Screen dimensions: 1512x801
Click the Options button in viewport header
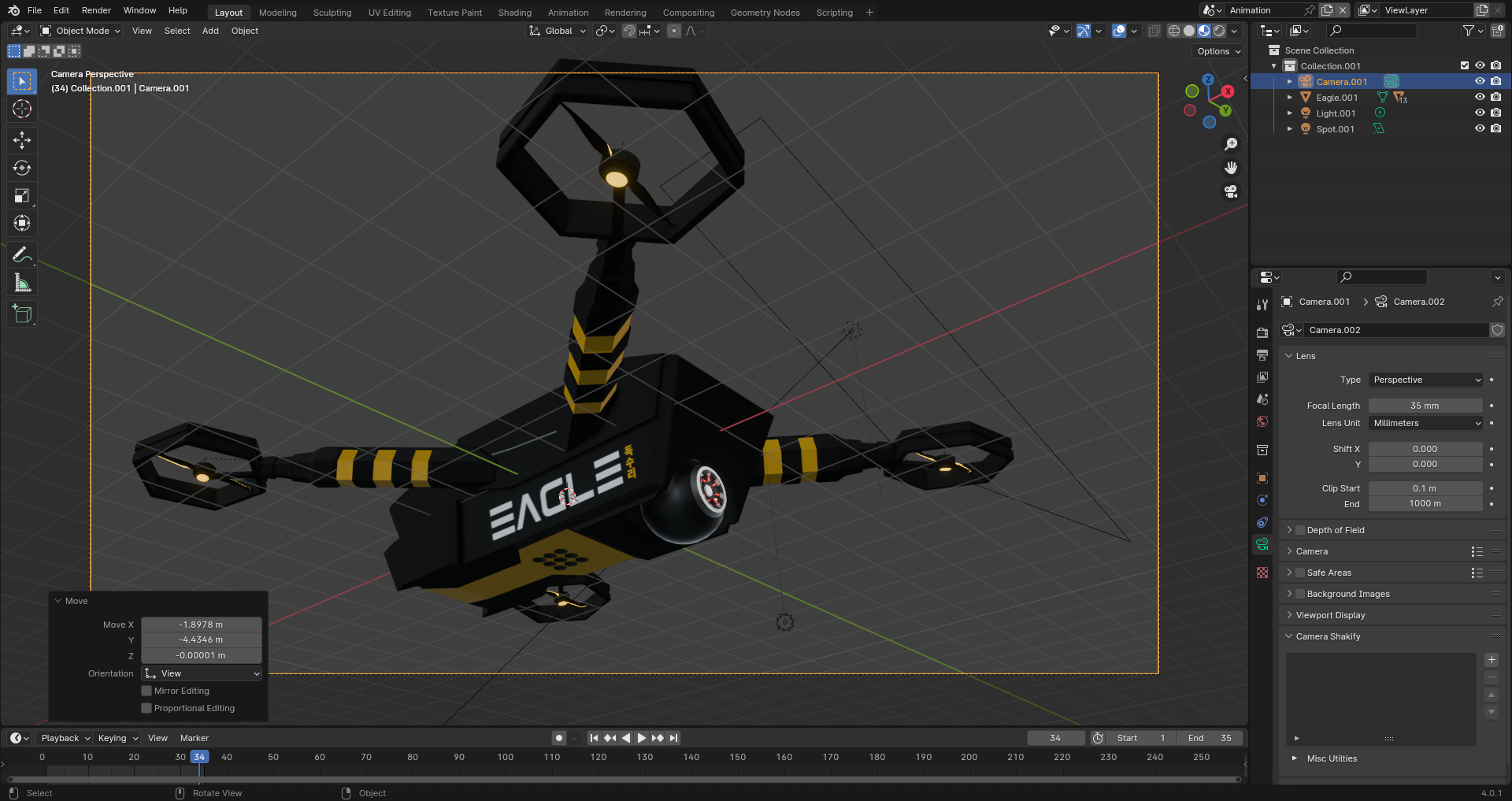(1218, 51)
